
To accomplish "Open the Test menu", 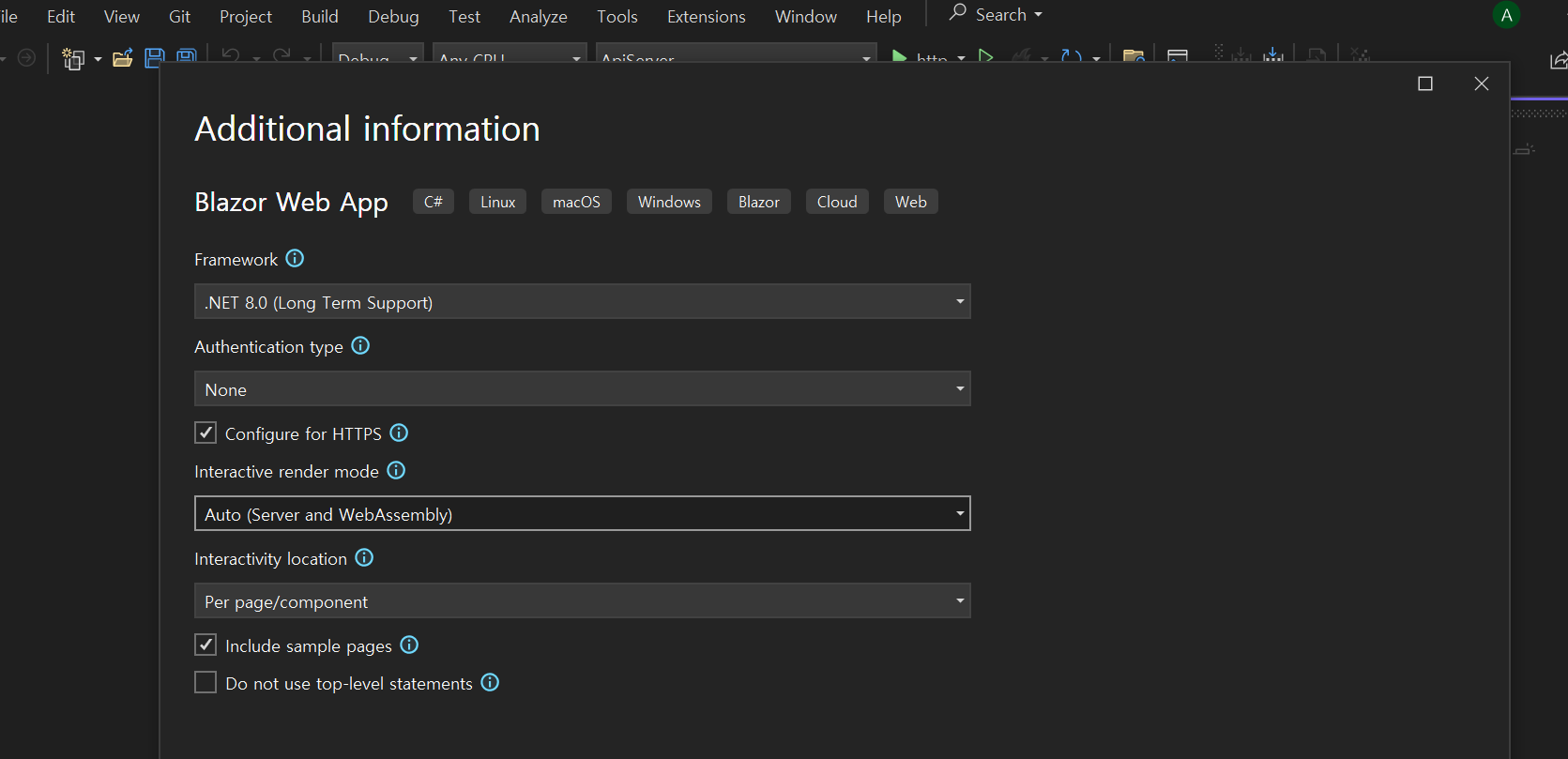I will coord(464,17).
